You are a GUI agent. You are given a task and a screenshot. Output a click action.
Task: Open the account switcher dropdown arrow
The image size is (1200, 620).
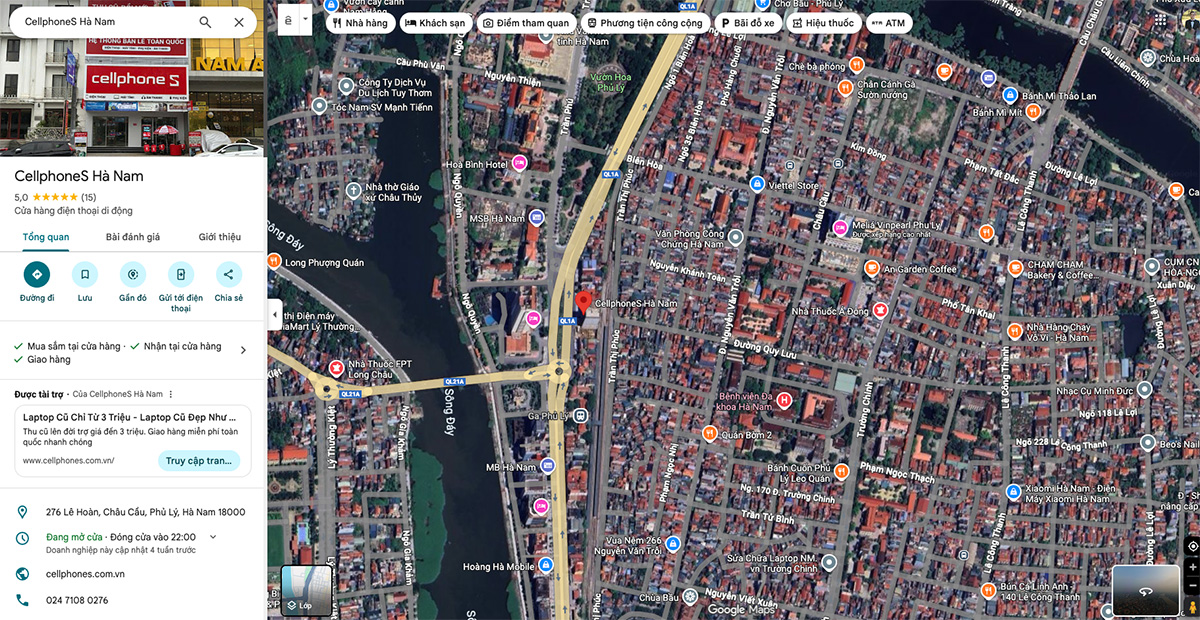pos(305,20)
